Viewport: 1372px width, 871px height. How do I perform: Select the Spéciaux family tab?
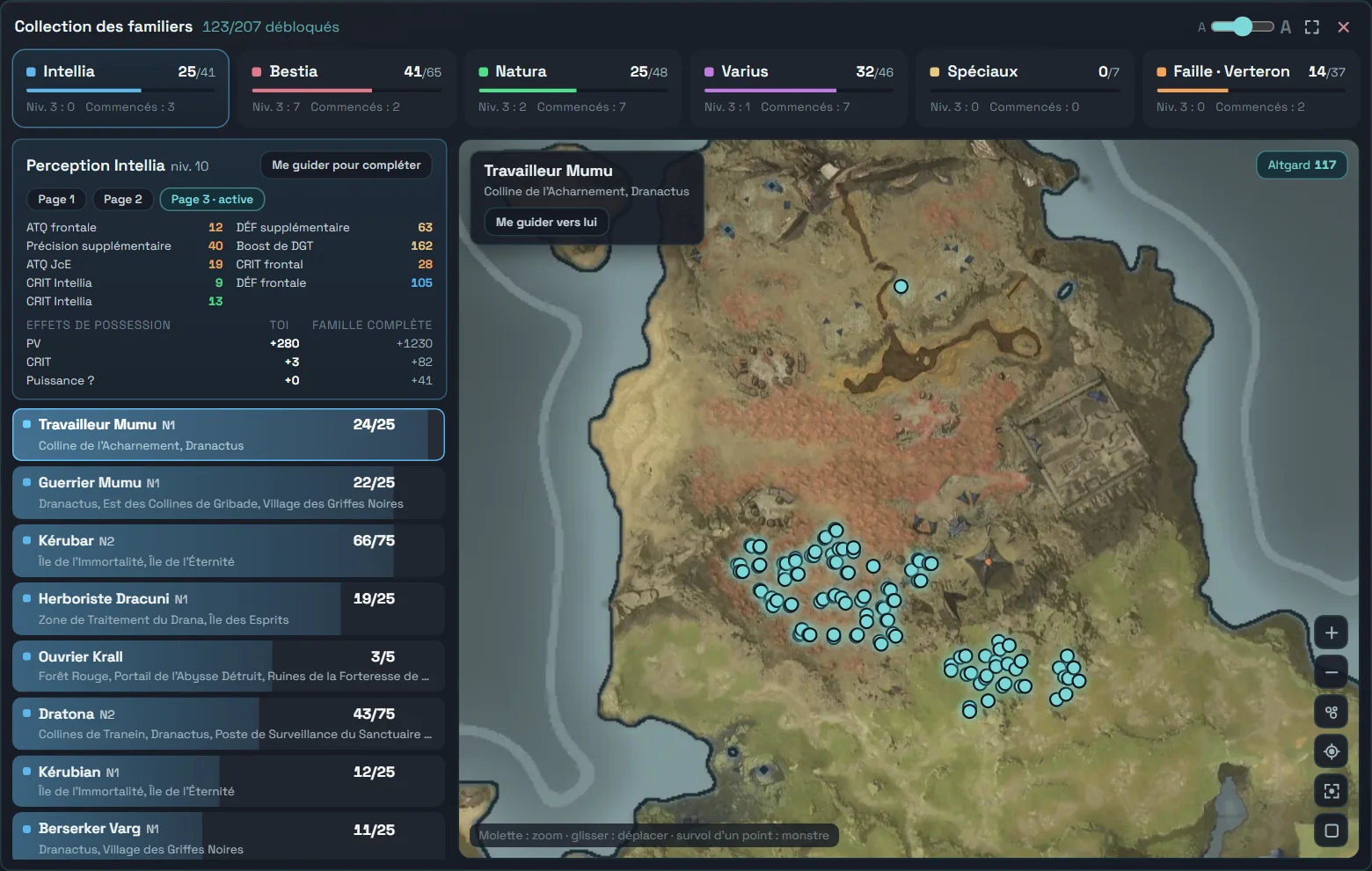[x=1025, y=88]
